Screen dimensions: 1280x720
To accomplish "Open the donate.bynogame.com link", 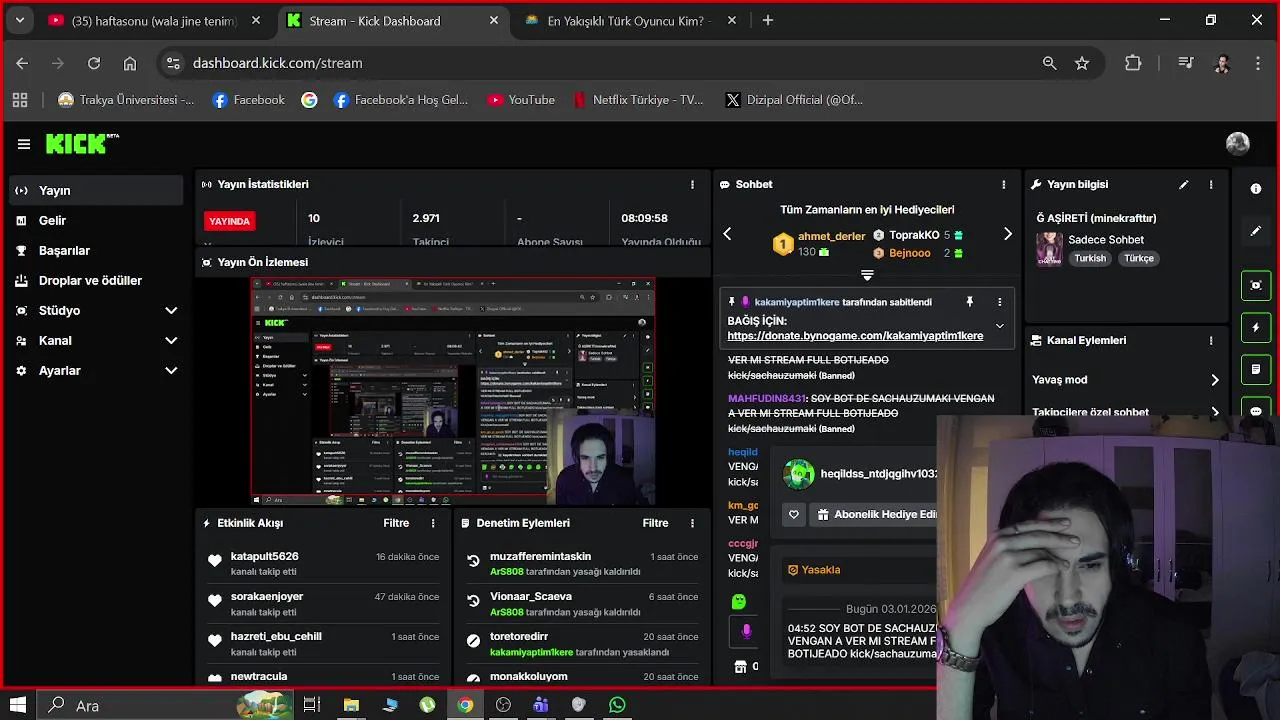I will click(x=855, y=336).
